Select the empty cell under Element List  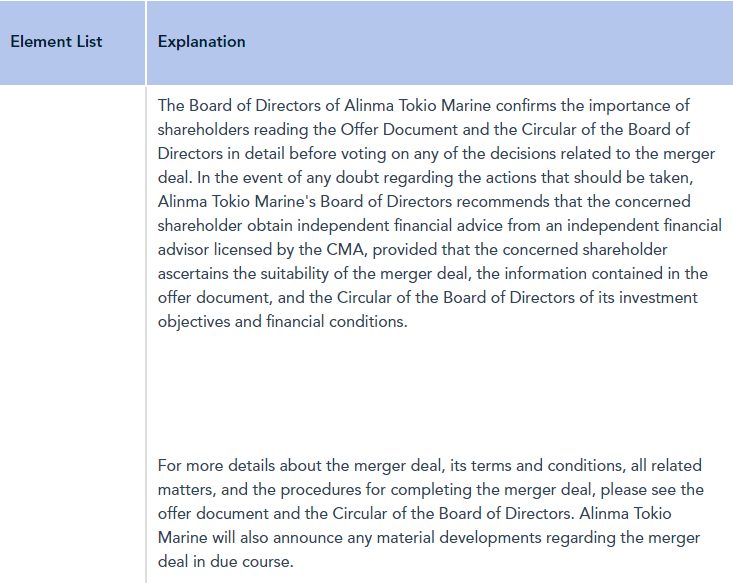pyautogui.click(x=72, y=334)
